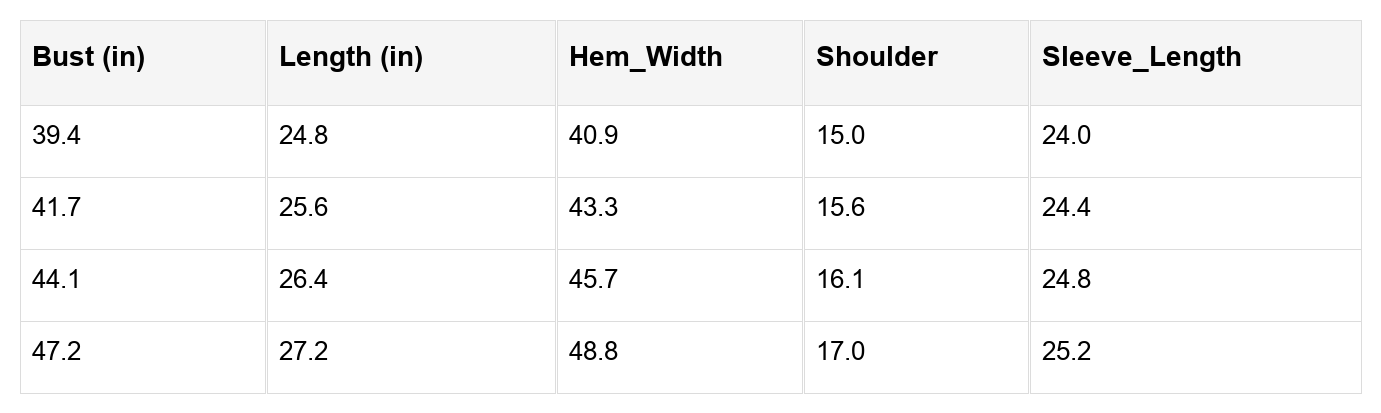Click hem width value 40.9
The height and width of the screenshot is (413, 1381).
pos(593,136)
